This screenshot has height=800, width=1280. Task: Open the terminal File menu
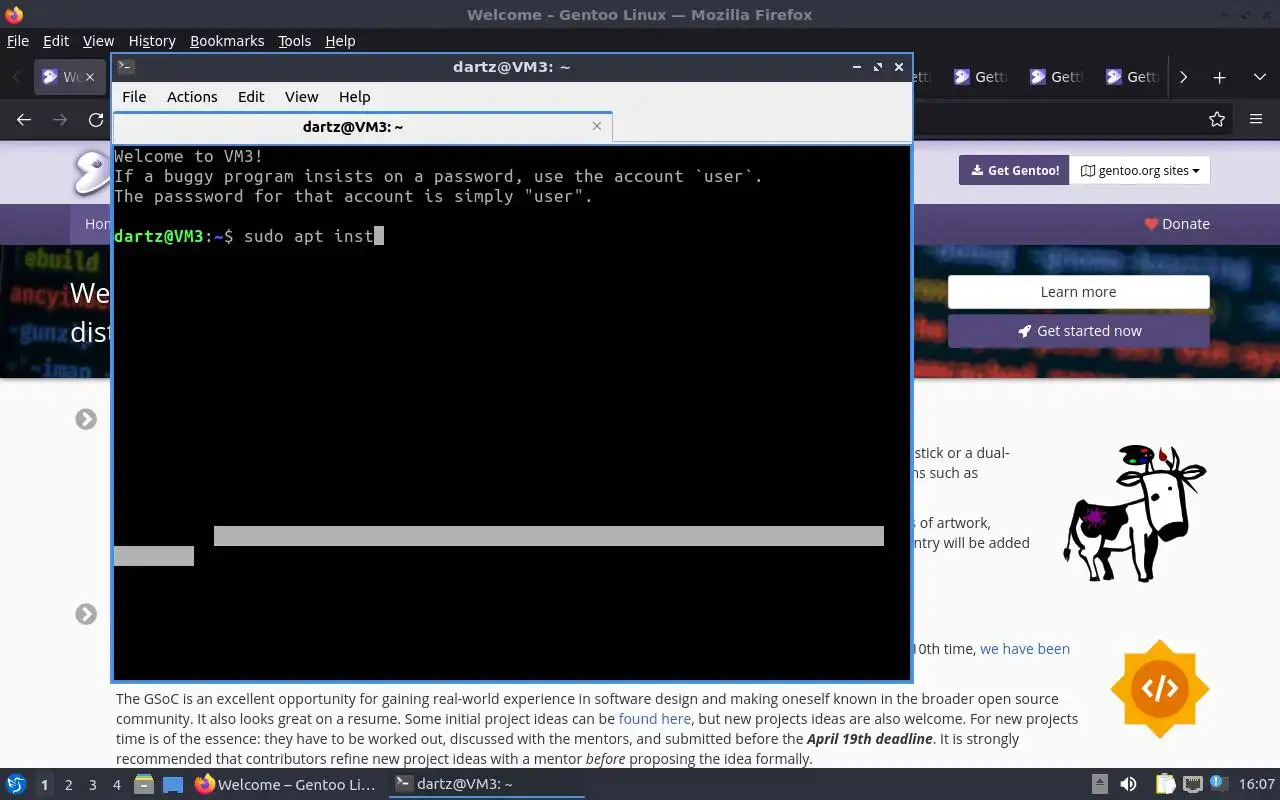134,97
